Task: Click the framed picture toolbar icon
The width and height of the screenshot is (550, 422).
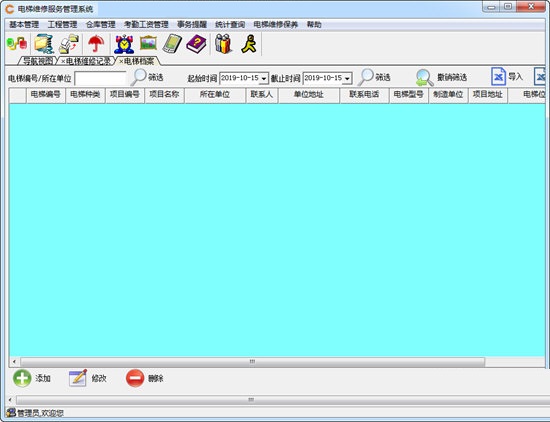Action: [148, 43]
